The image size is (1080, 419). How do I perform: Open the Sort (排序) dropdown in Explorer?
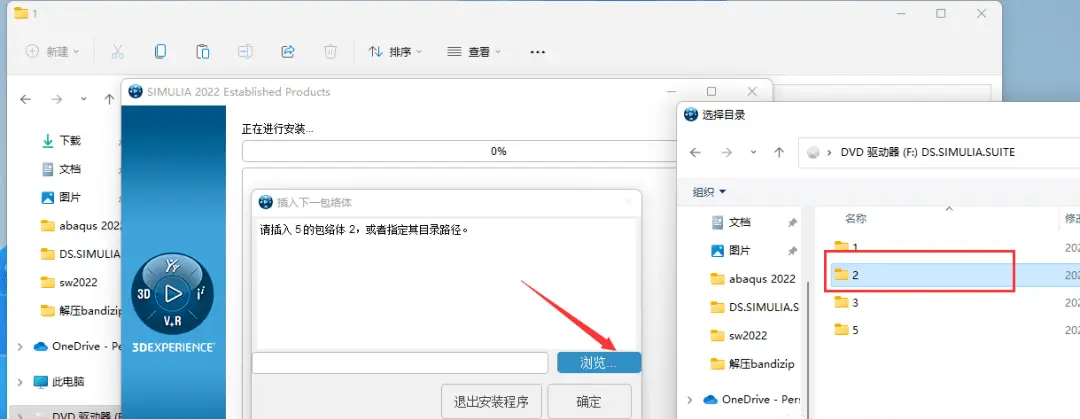click(395, 52)
